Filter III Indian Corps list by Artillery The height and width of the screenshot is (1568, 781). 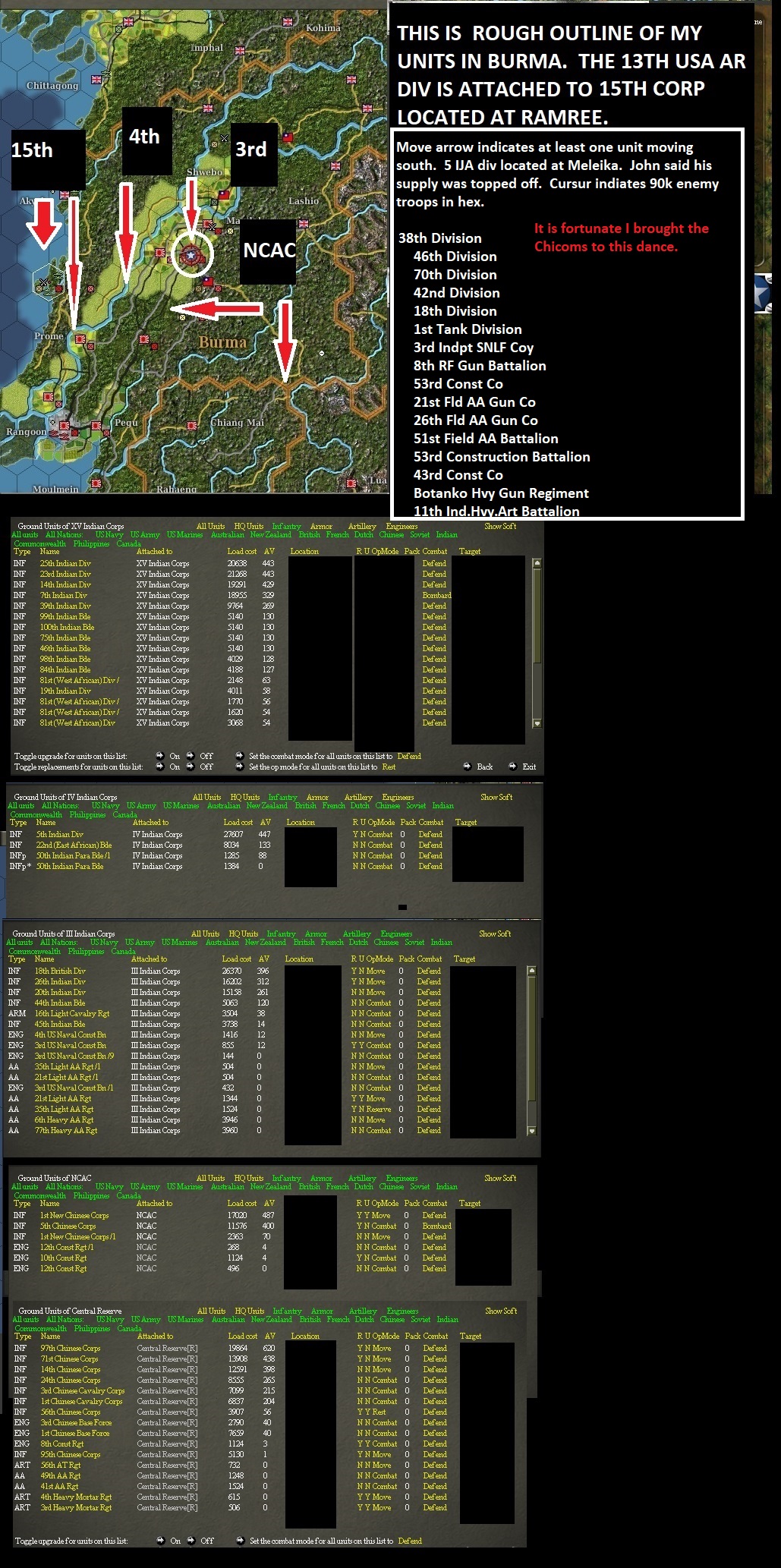pyautogui.click(x=357, y=934)
